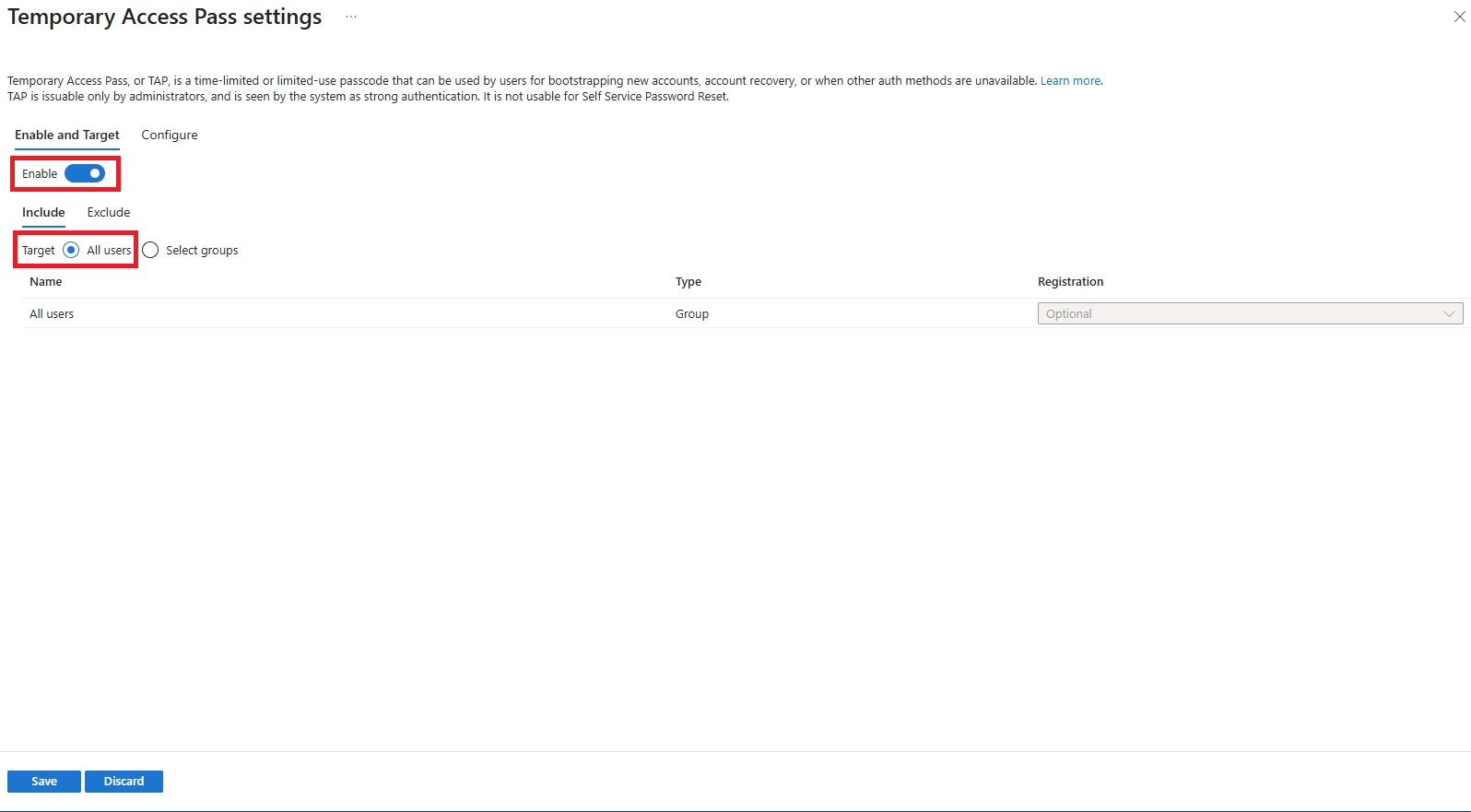Open the Learn more link
1471x812 pixels.
[1070, 81]
